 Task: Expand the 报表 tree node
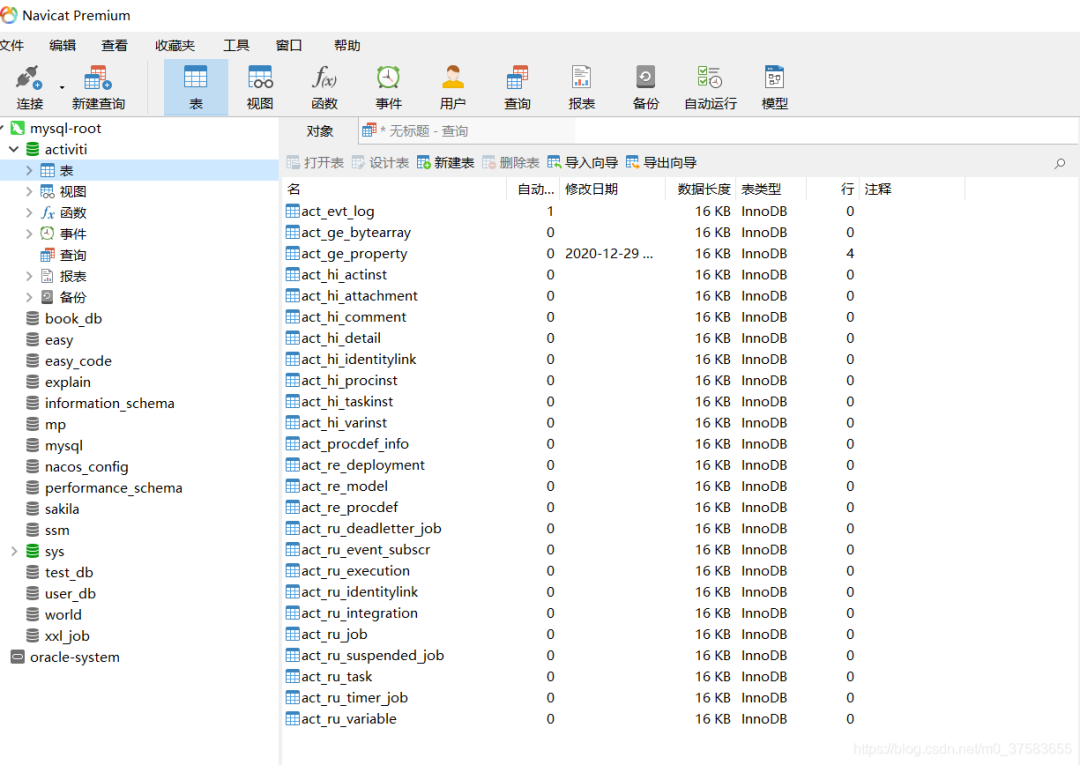point(29,276)
